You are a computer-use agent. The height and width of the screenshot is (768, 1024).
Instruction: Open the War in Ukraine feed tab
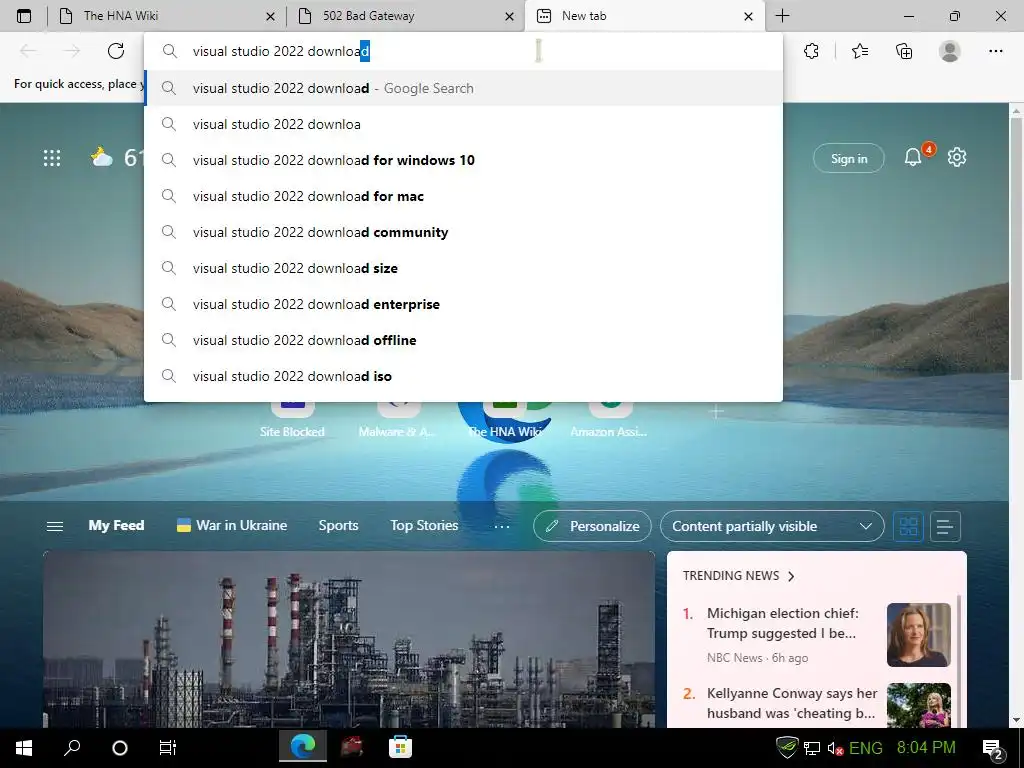(x=232, y=525)
